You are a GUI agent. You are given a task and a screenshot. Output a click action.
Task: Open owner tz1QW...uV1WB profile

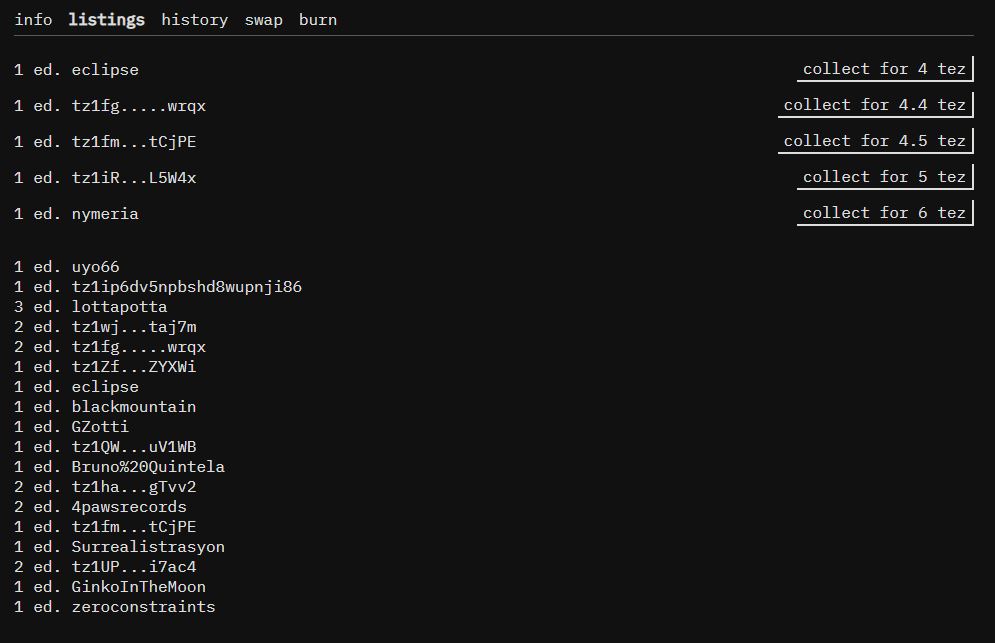(x=134, y=447)
